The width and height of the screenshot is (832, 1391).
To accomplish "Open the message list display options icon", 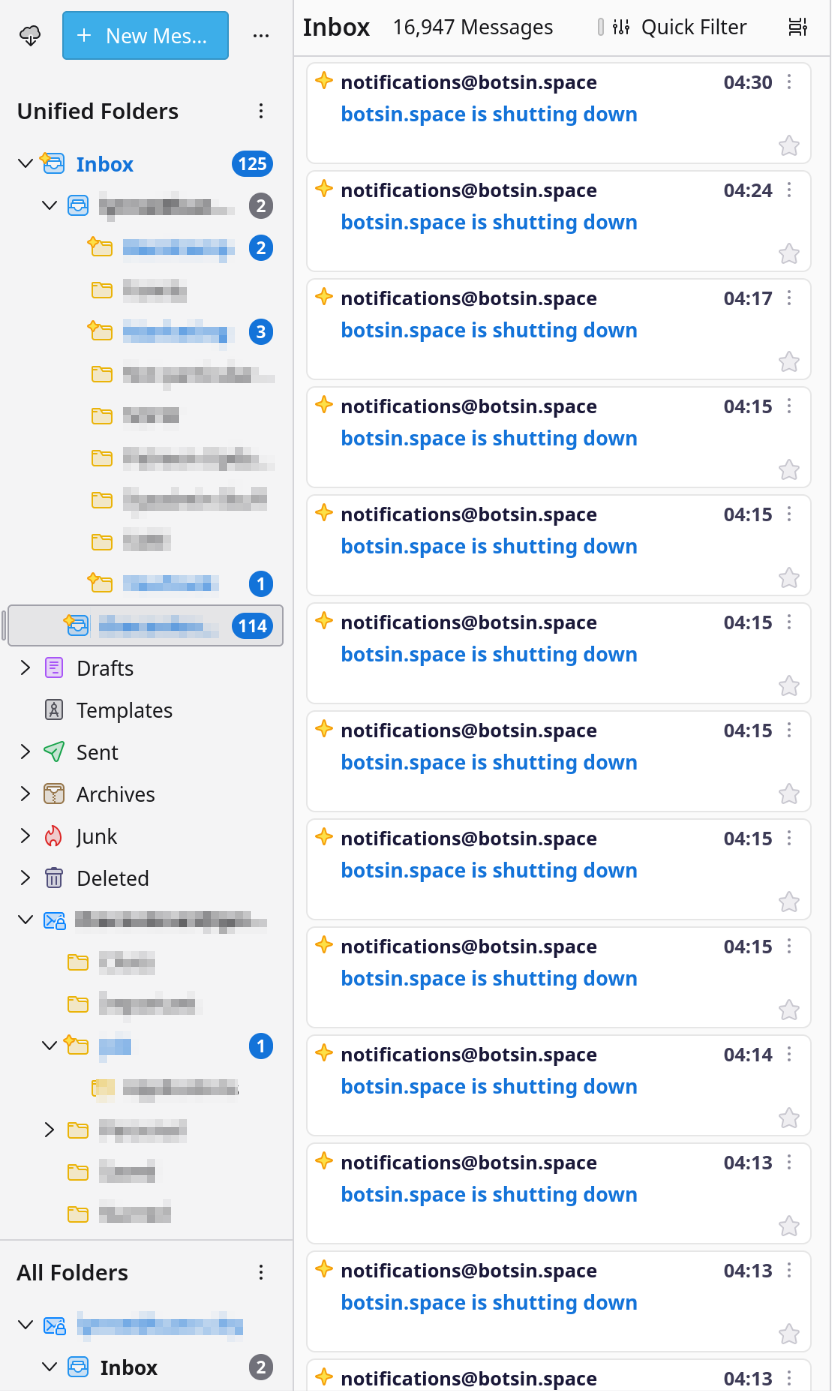I will (x=797, y=28).
